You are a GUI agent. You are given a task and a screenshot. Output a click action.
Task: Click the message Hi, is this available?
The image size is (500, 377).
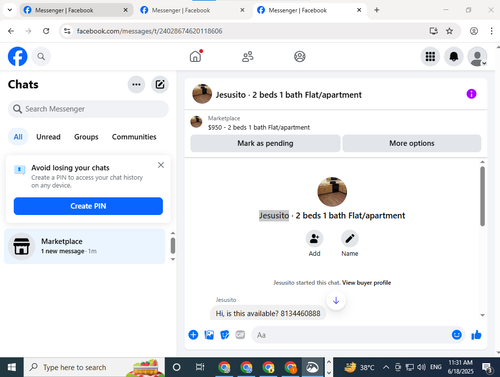268,313
